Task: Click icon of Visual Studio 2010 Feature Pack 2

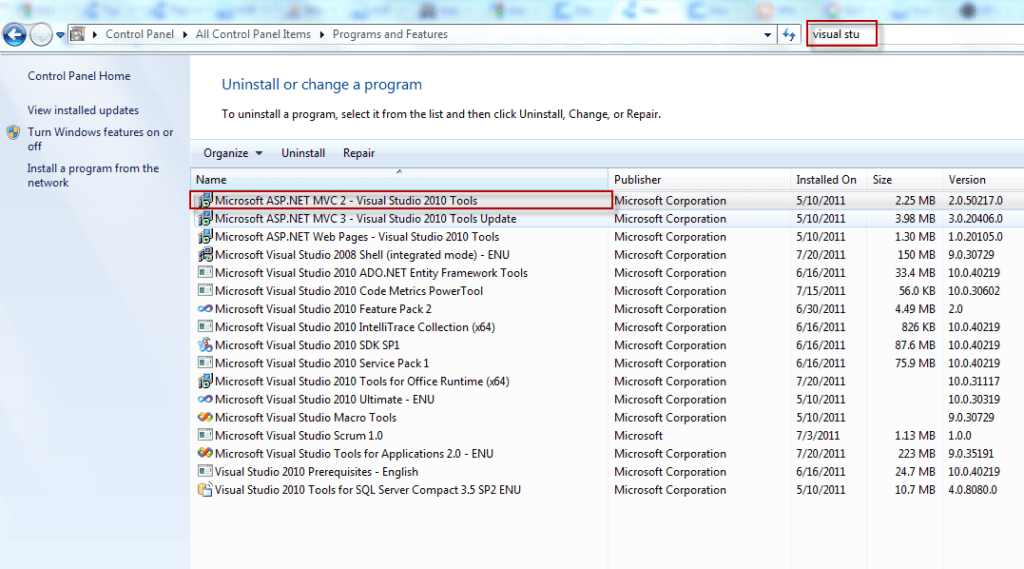Action: (205, 309)
